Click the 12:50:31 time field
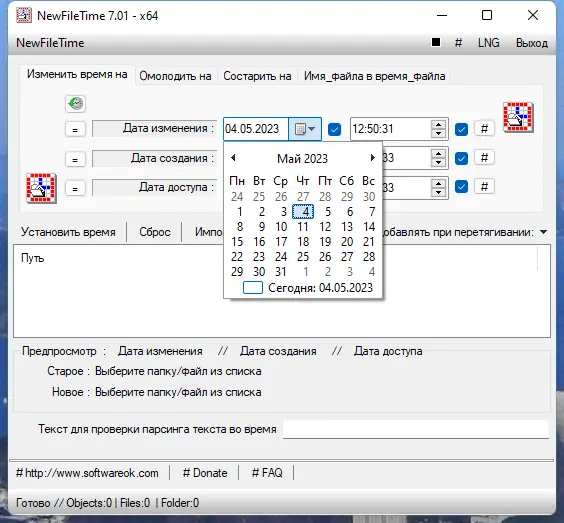The image size is (564, 523). (390, 129)
